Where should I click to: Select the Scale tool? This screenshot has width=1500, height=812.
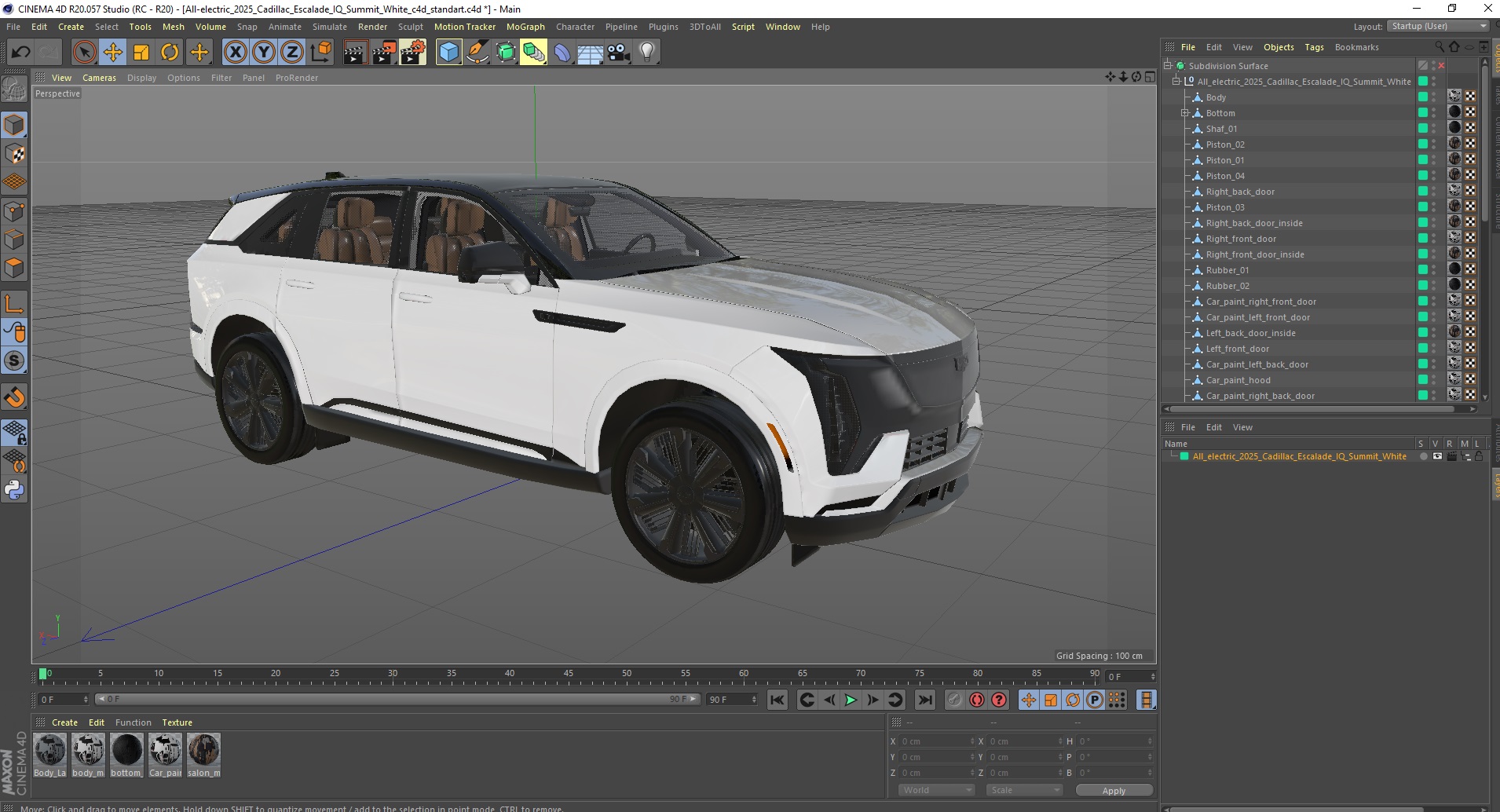[141, 53]
